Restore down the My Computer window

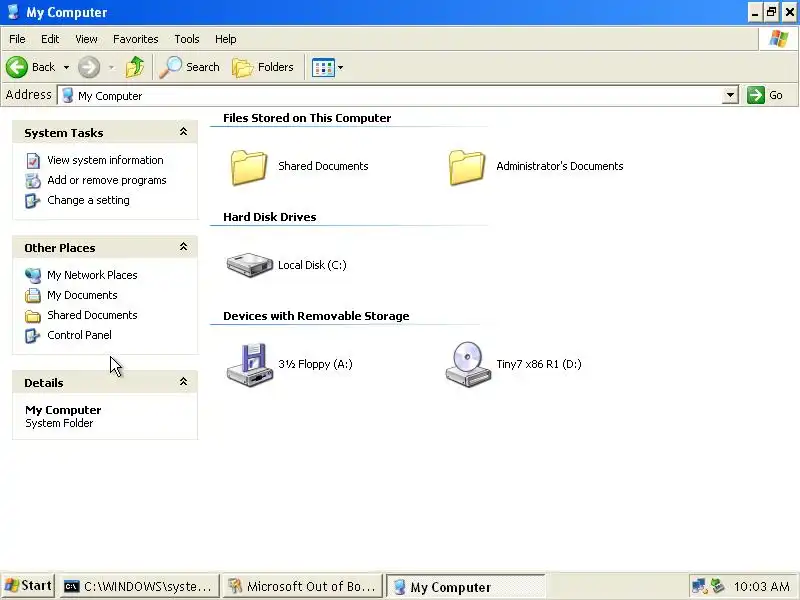click(x=771, y=12)
